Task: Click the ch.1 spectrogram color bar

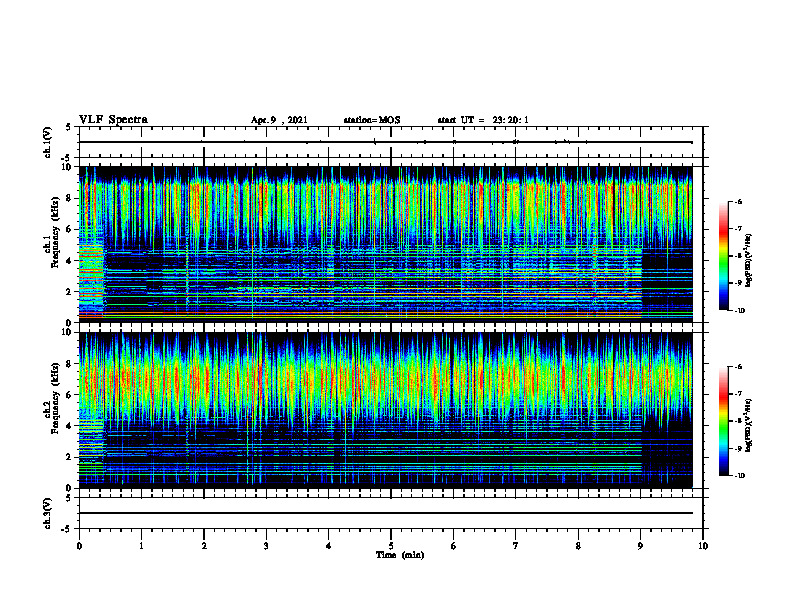Action: tap(724, 256)
